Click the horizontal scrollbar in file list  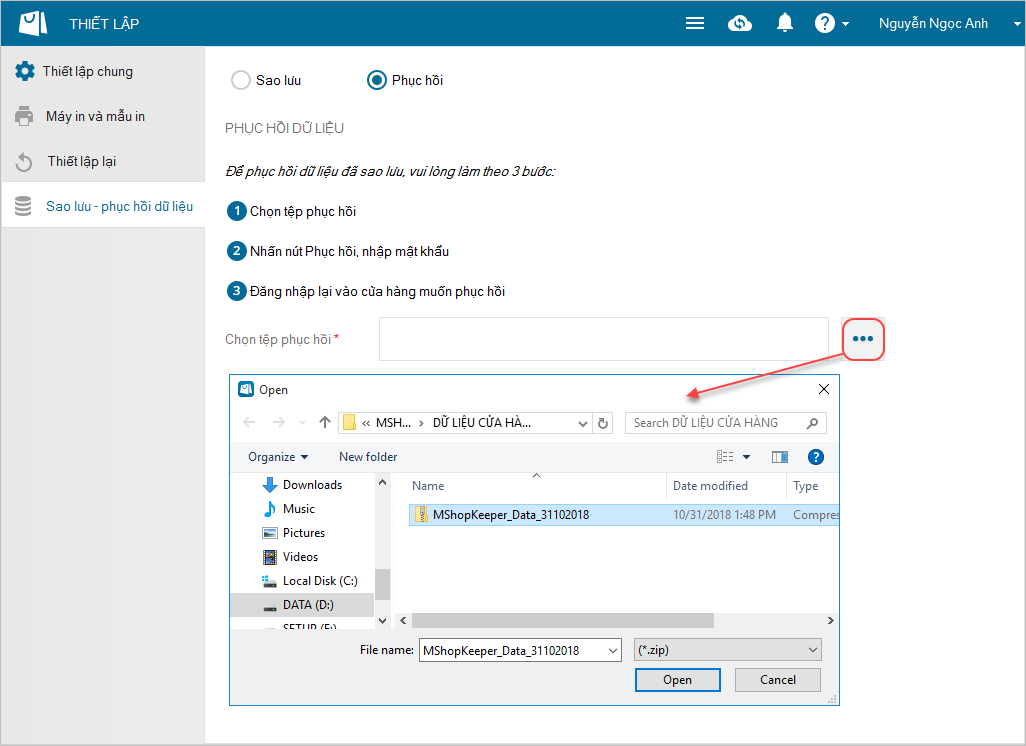(562, 620)
